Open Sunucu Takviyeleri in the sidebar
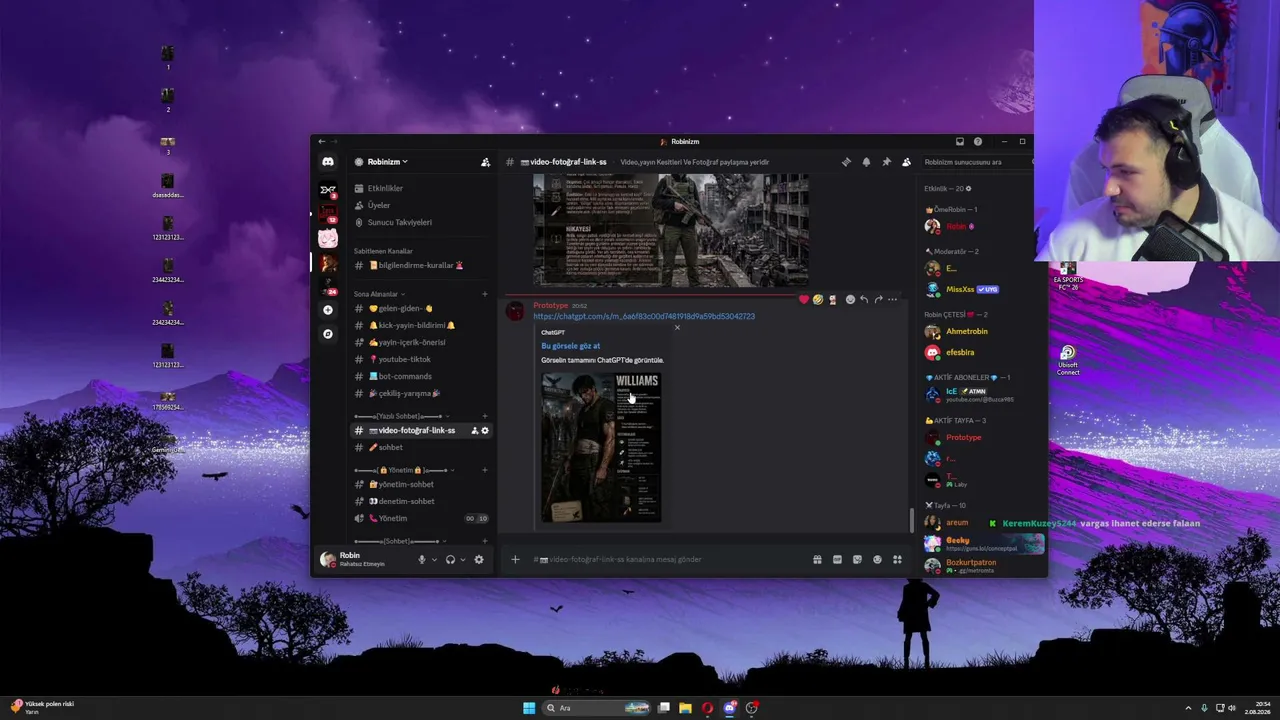Viewport: 1280px width, 720px height. (x=421, y=222)
